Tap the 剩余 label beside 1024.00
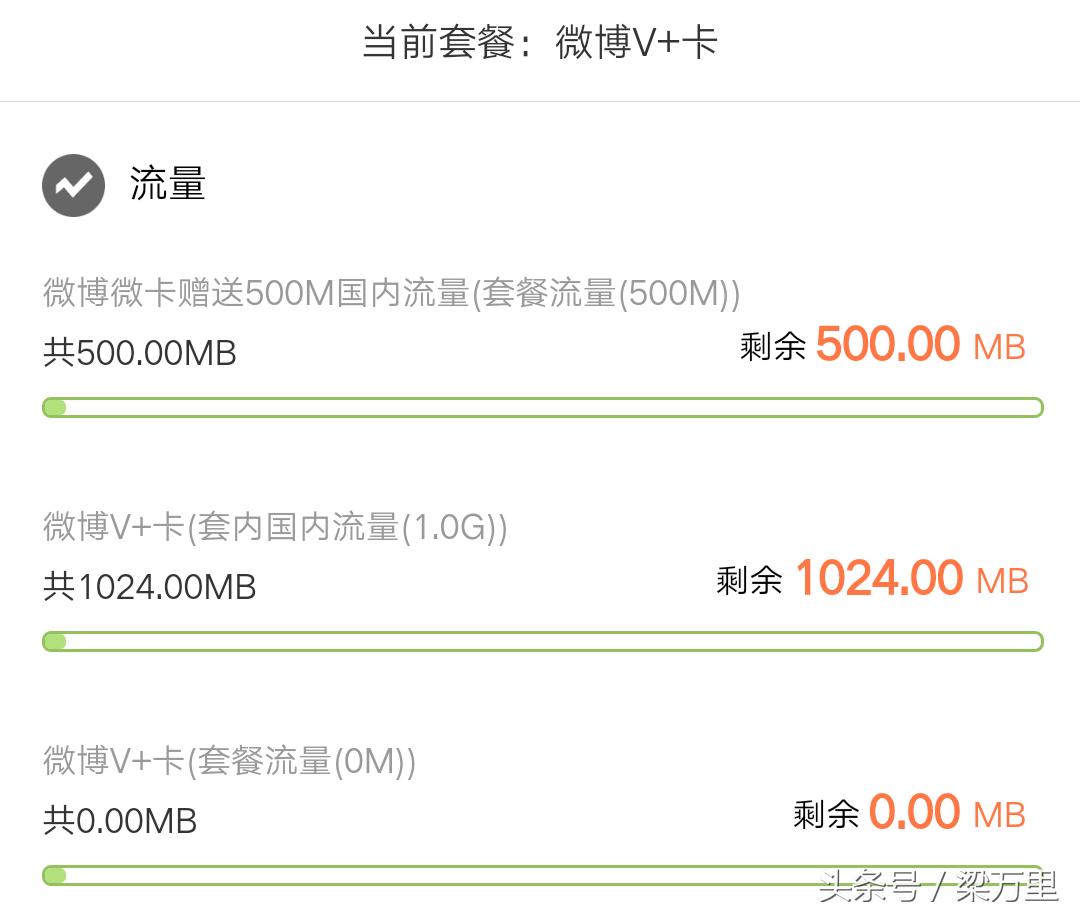Image resolution: width=1080 pixels, height=916 pixels. (x=749, y=580)
